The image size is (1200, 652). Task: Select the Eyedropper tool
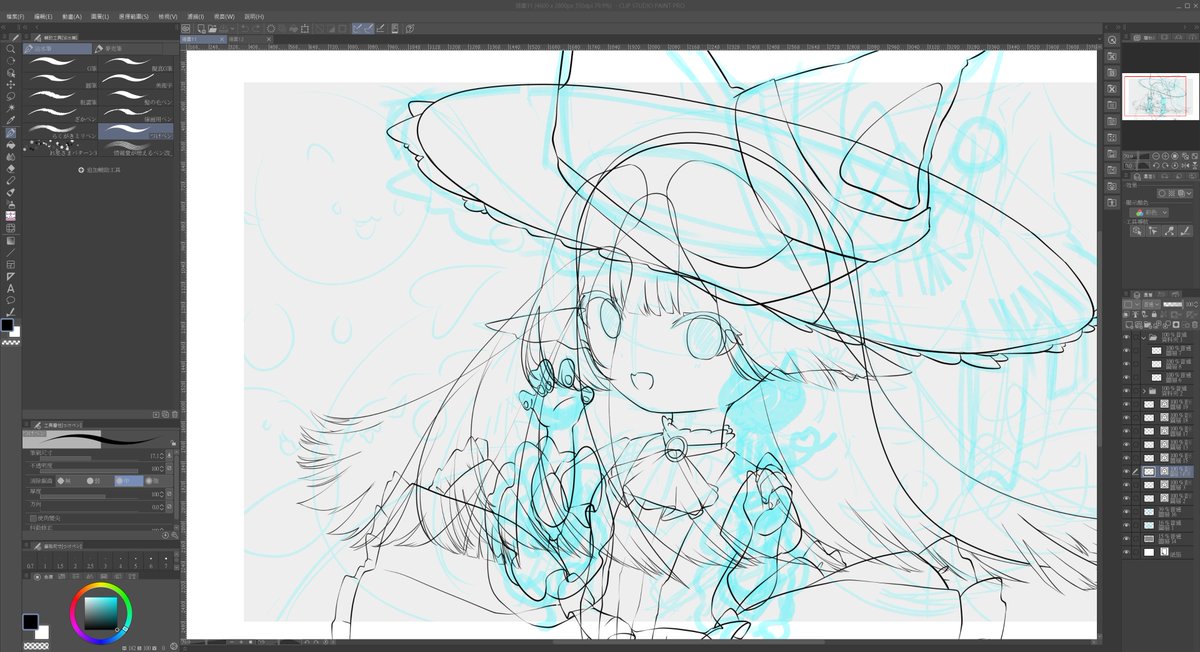click(x=10, y=119)
